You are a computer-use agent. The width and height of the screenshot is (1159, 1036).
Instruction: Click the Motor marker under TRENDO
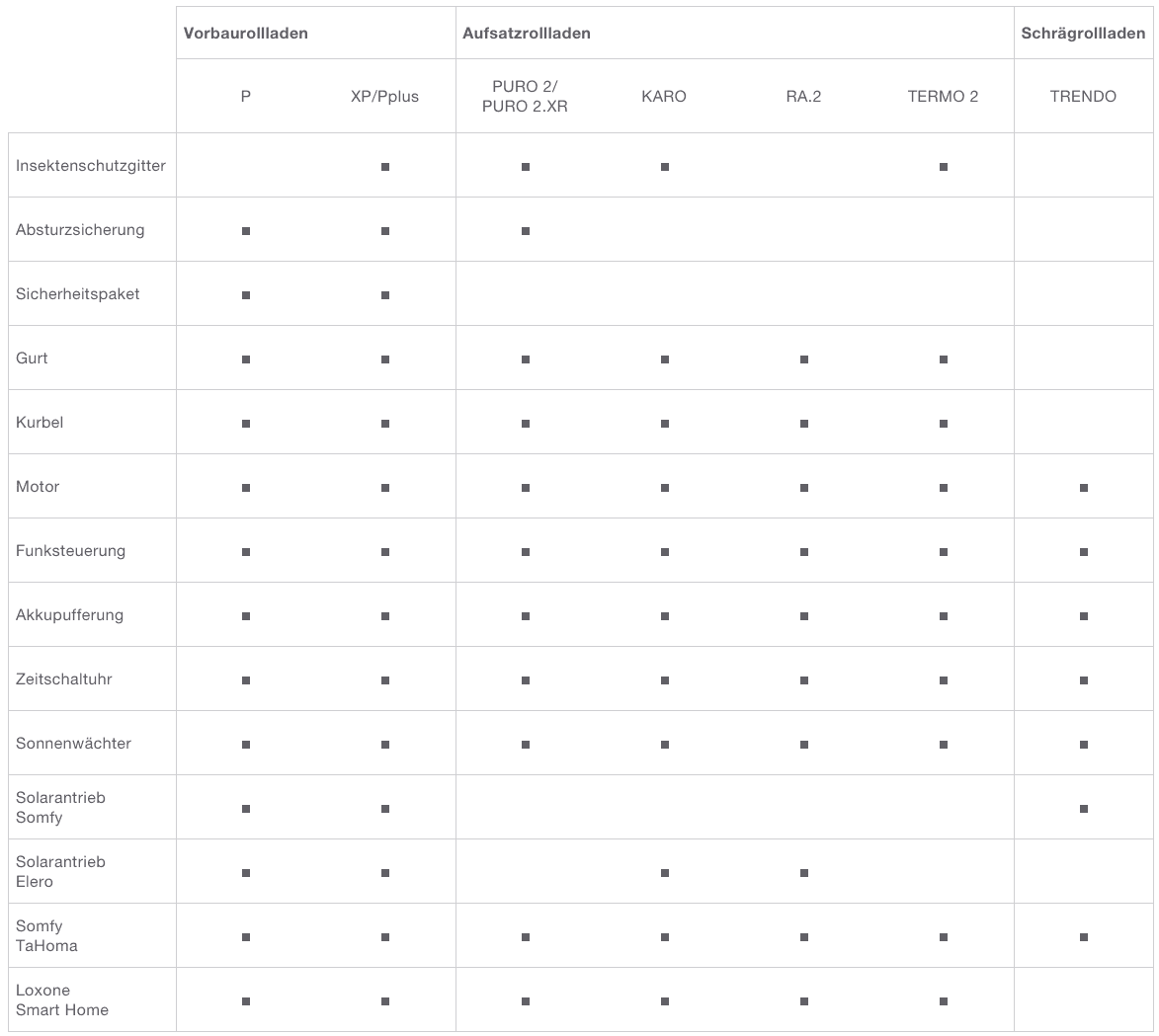(1084, 488)
